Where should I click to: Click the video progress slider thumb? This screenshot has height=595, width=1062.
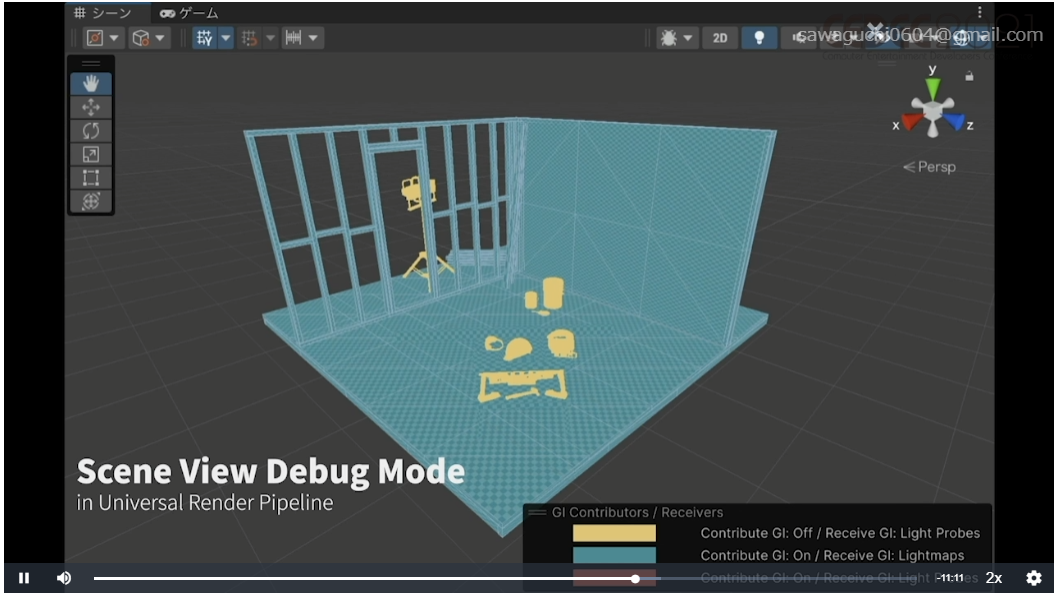point(635,579)
